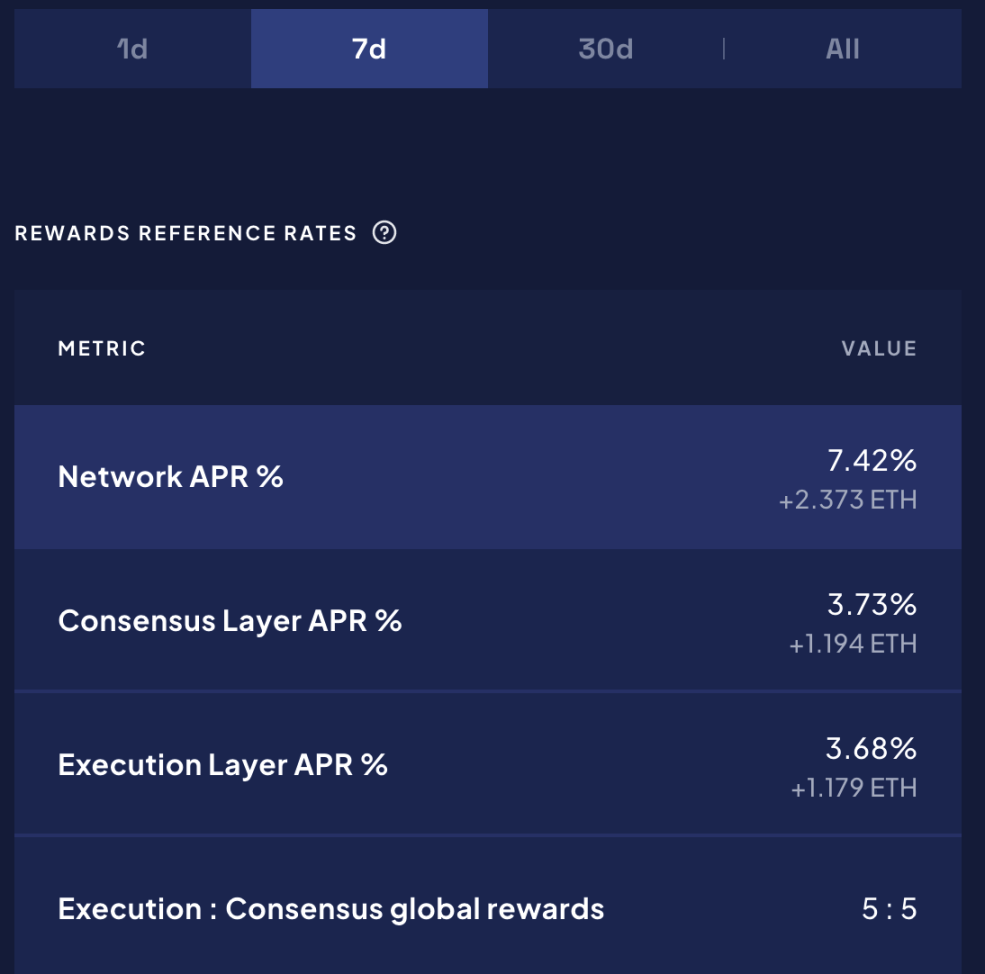Click the METRIC column header

(102, 348)
